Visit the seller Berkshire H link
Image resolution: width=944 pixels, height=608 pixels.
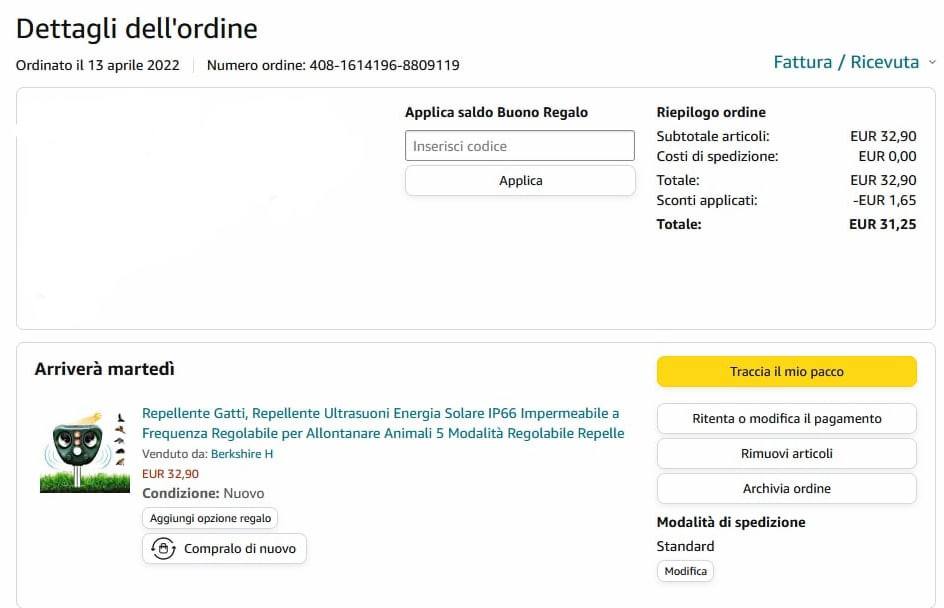pyautogui.click(x=241, y=454)
